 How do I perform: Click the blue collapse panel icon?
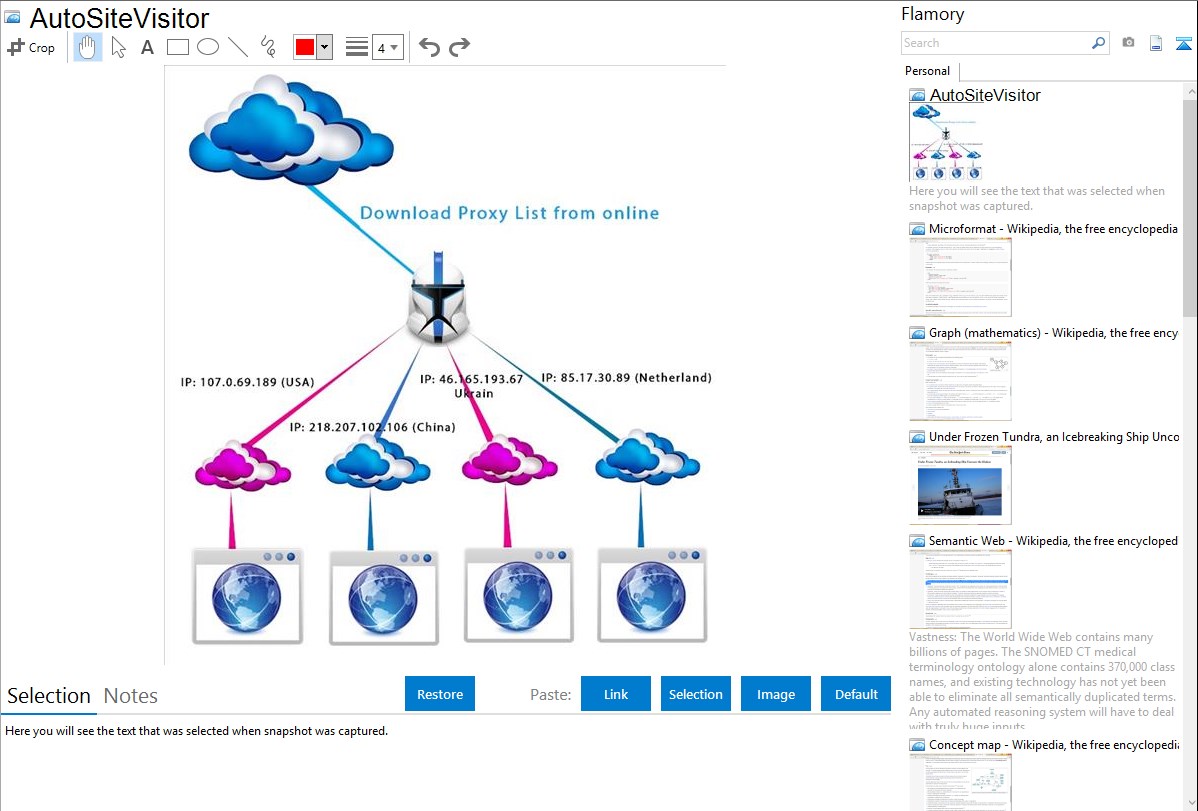(x=1183, y=43)
